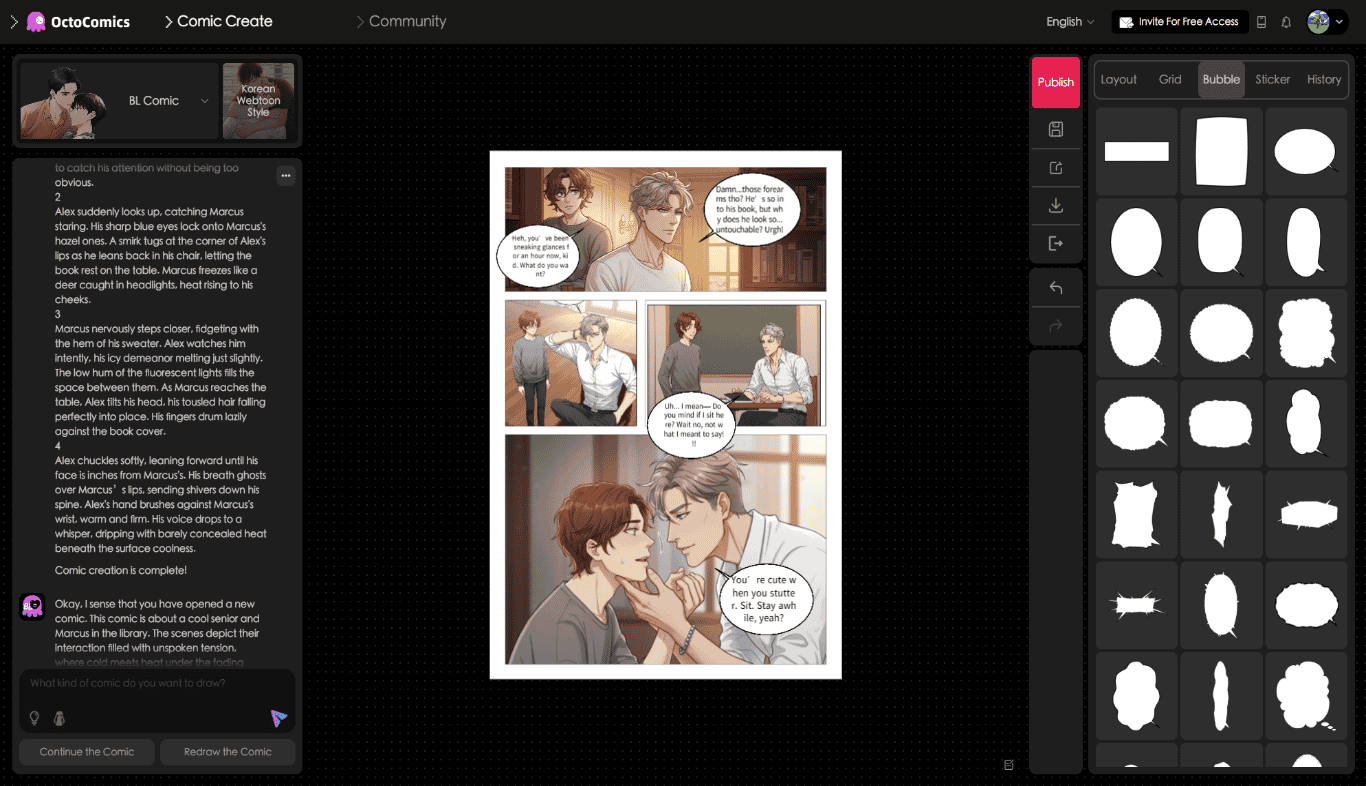Click the exit icon with right arrow
Viewport: 1366px width, 786px height.
[1055, 243]
